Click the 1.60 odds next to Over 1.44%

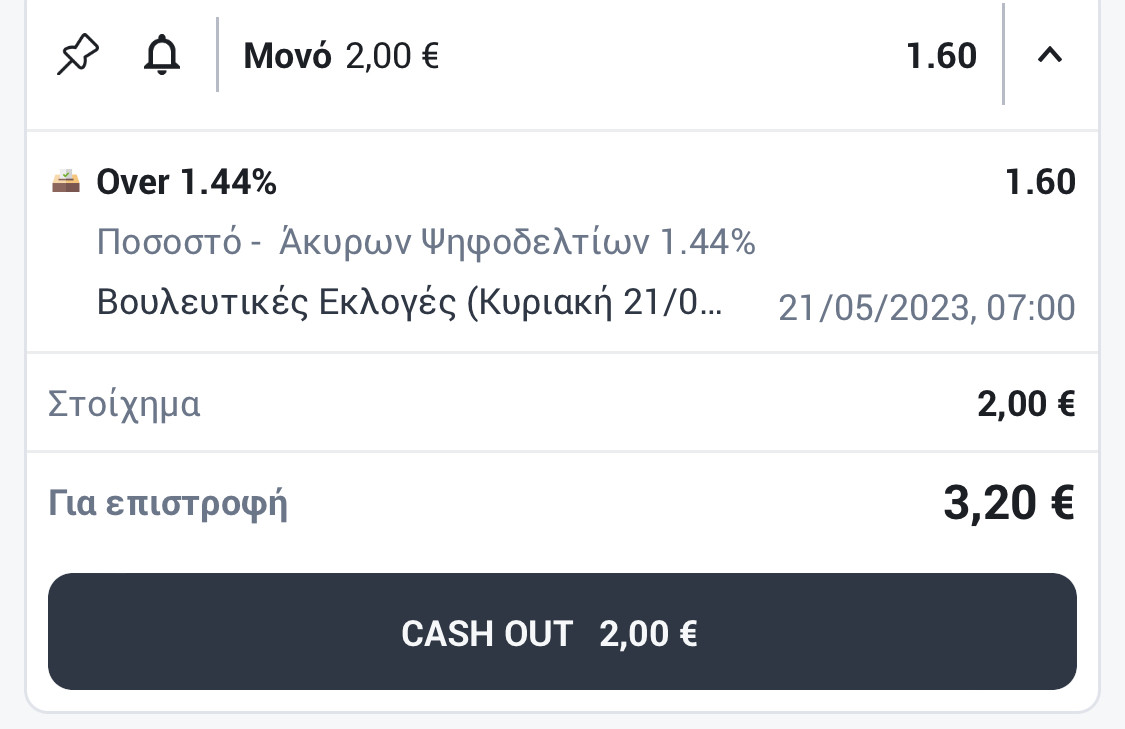[1040, 182]
